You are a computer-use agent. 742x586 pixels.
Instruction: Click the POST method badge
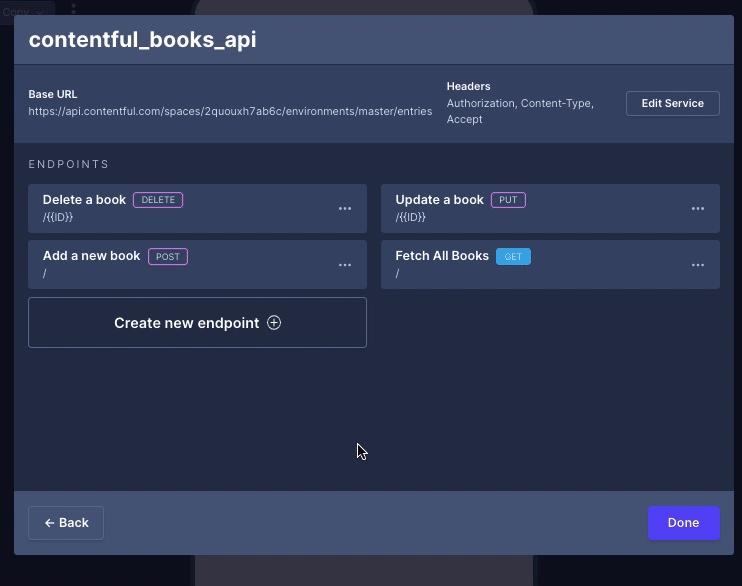pos(168,257)
